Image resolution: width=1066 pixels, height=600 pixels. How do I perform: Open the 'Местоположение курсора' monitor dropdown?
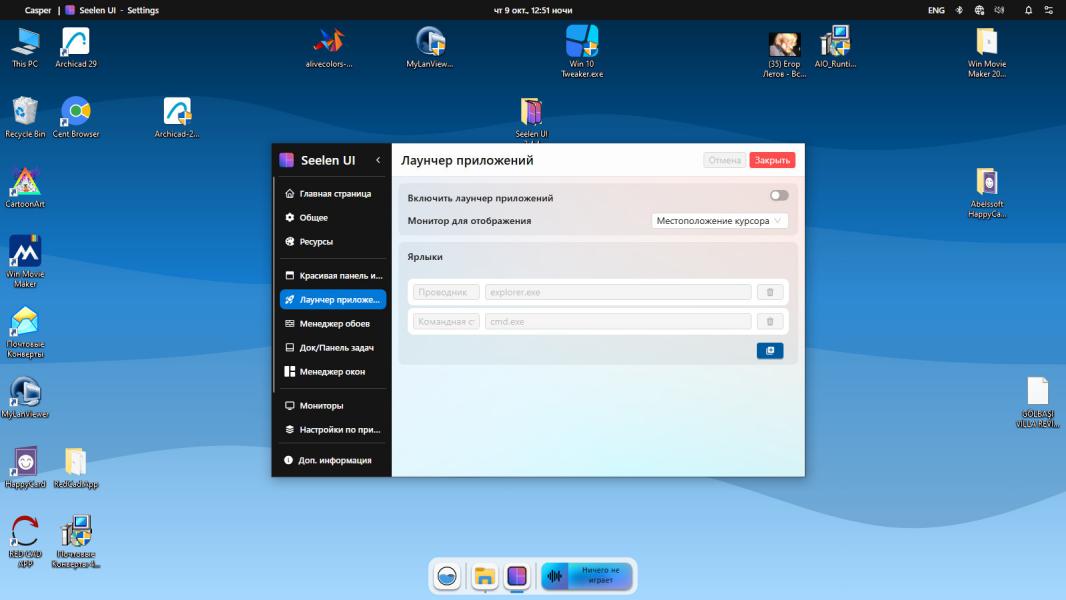click(720, 221)
